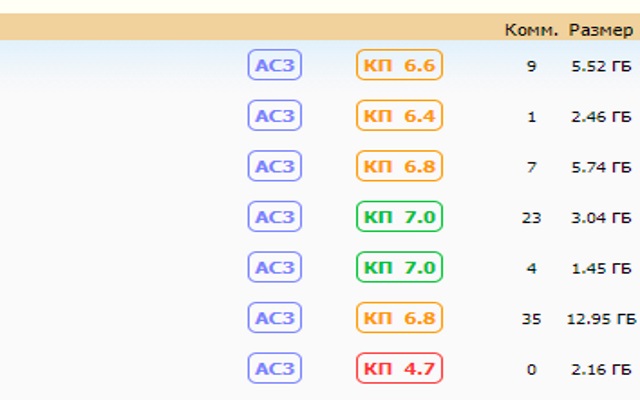Image resolution: width=640 pixels, height=400 pixels.
Task: Click AC3 badge in the 3.04 ГБ row
Action: click(275, 217)
